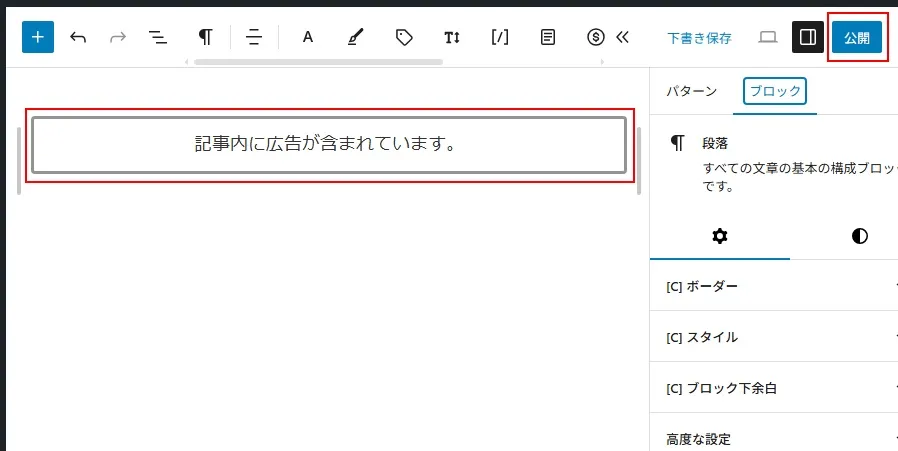Image resolution: width=898 pixels, height=451 pixels.
Task: Click the letter A text style icon
Action: click(x=308, y=38)
